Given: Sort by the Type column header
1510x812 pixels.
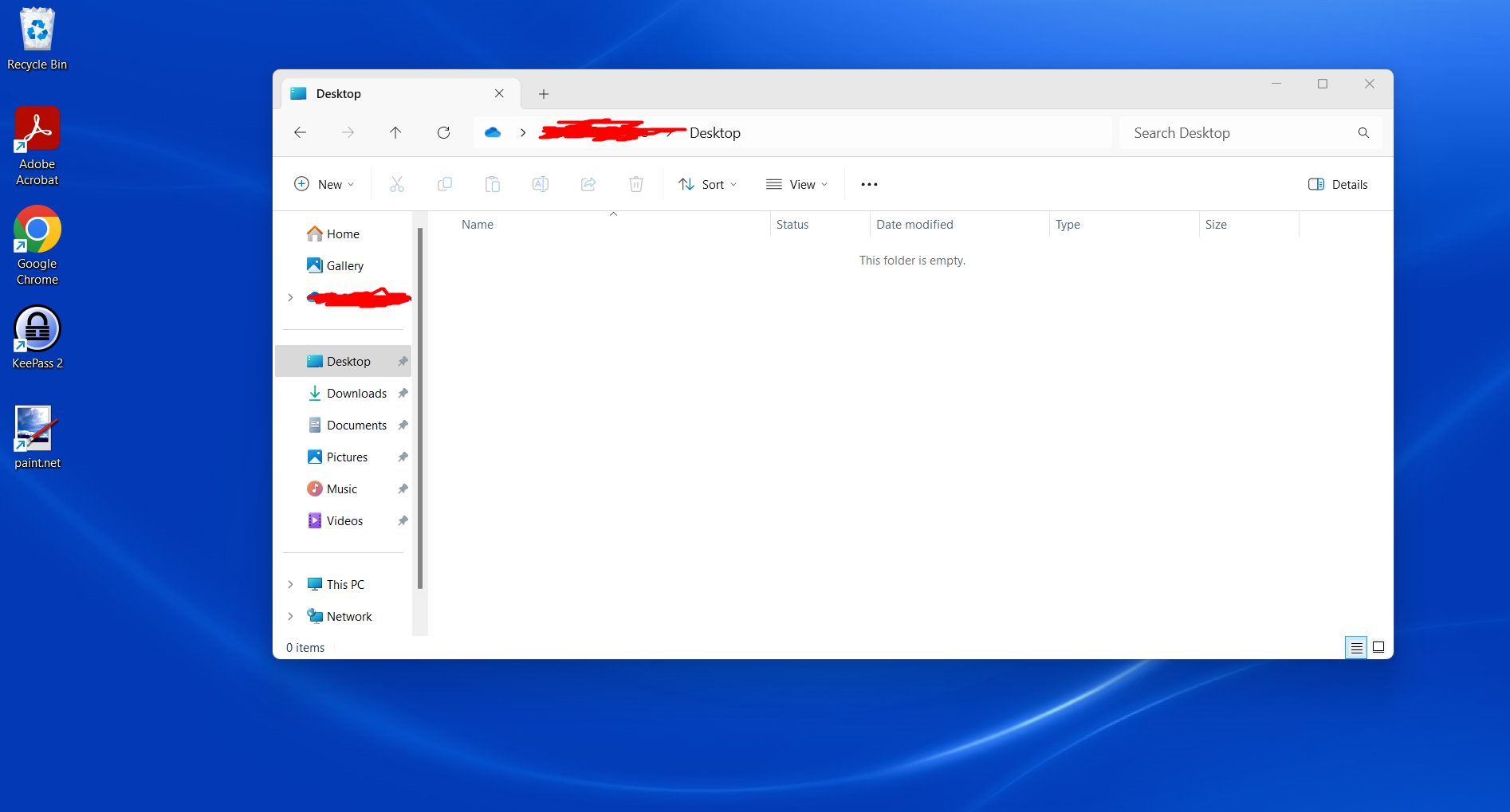Looking at the screenshot, I should (x=1124, y=225).
